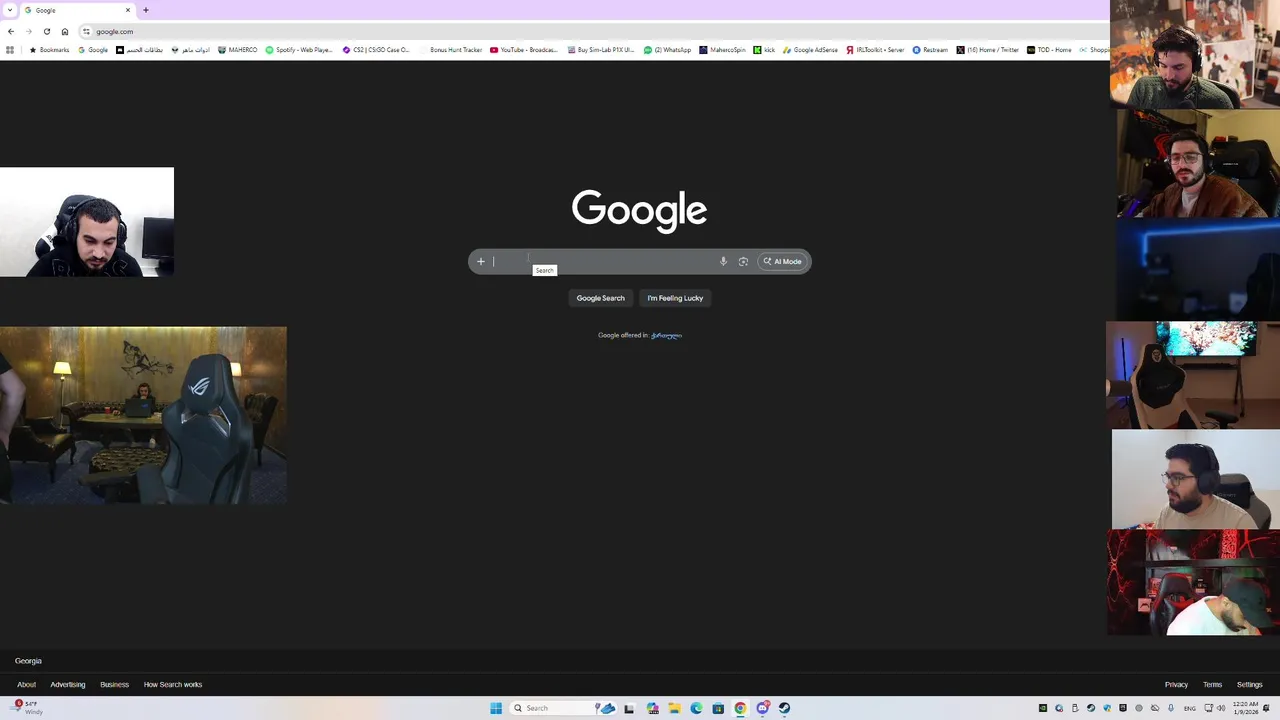Click I'm Feeling Lucky button
1280x720 pixels.
[675, 298]
